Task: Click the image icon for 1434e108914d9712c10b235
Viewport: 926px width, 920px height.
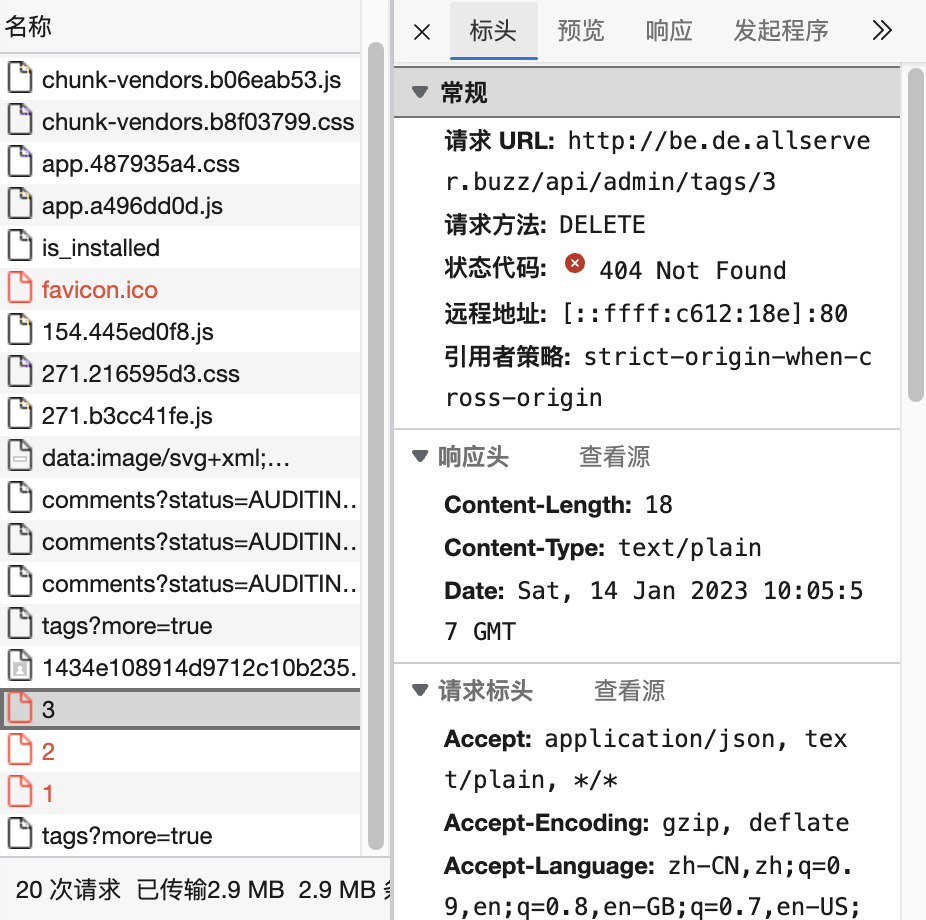Action: click(20, 667)
